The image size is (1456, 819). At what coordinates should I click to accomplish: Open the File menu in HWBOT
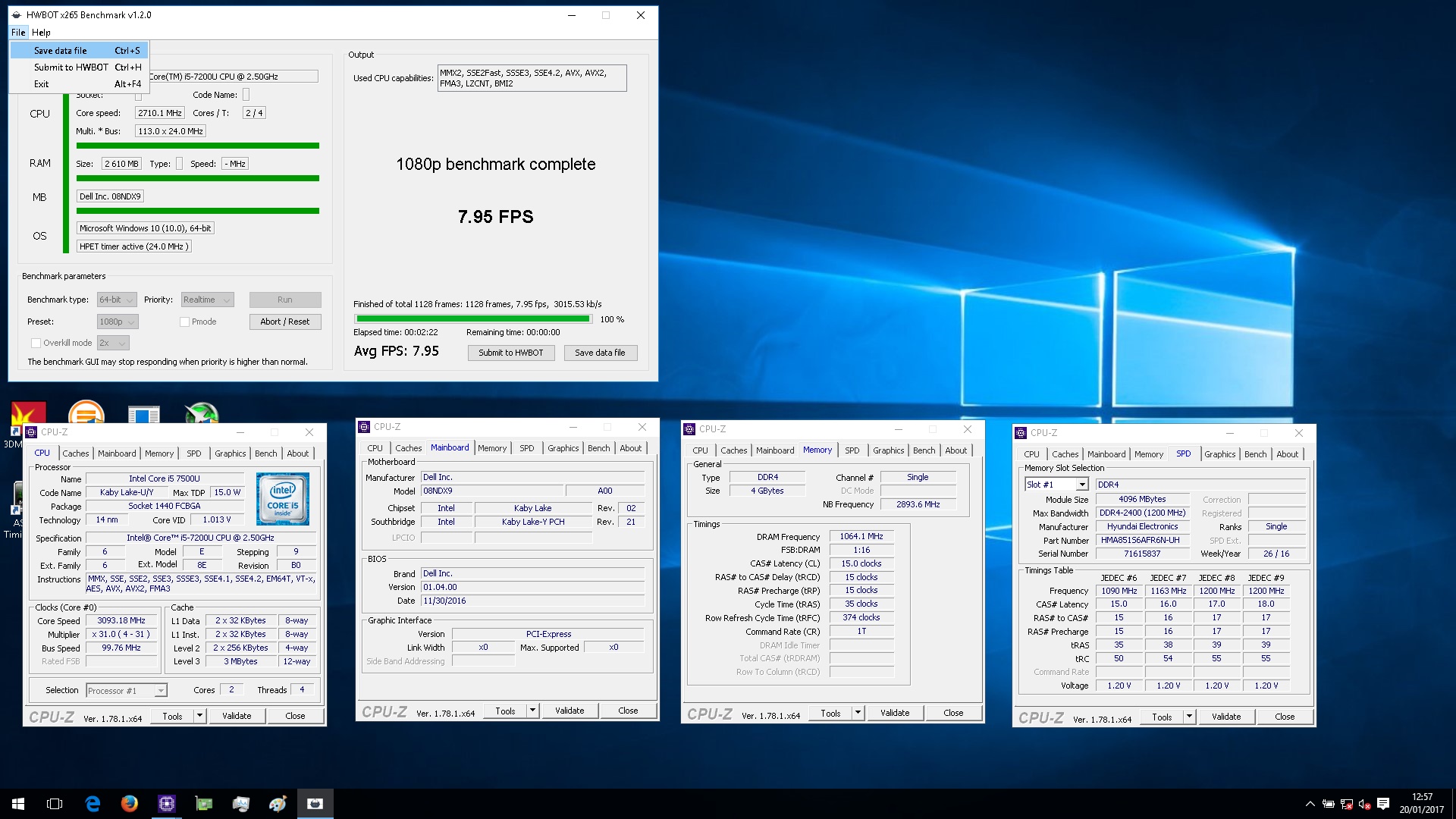18,33
